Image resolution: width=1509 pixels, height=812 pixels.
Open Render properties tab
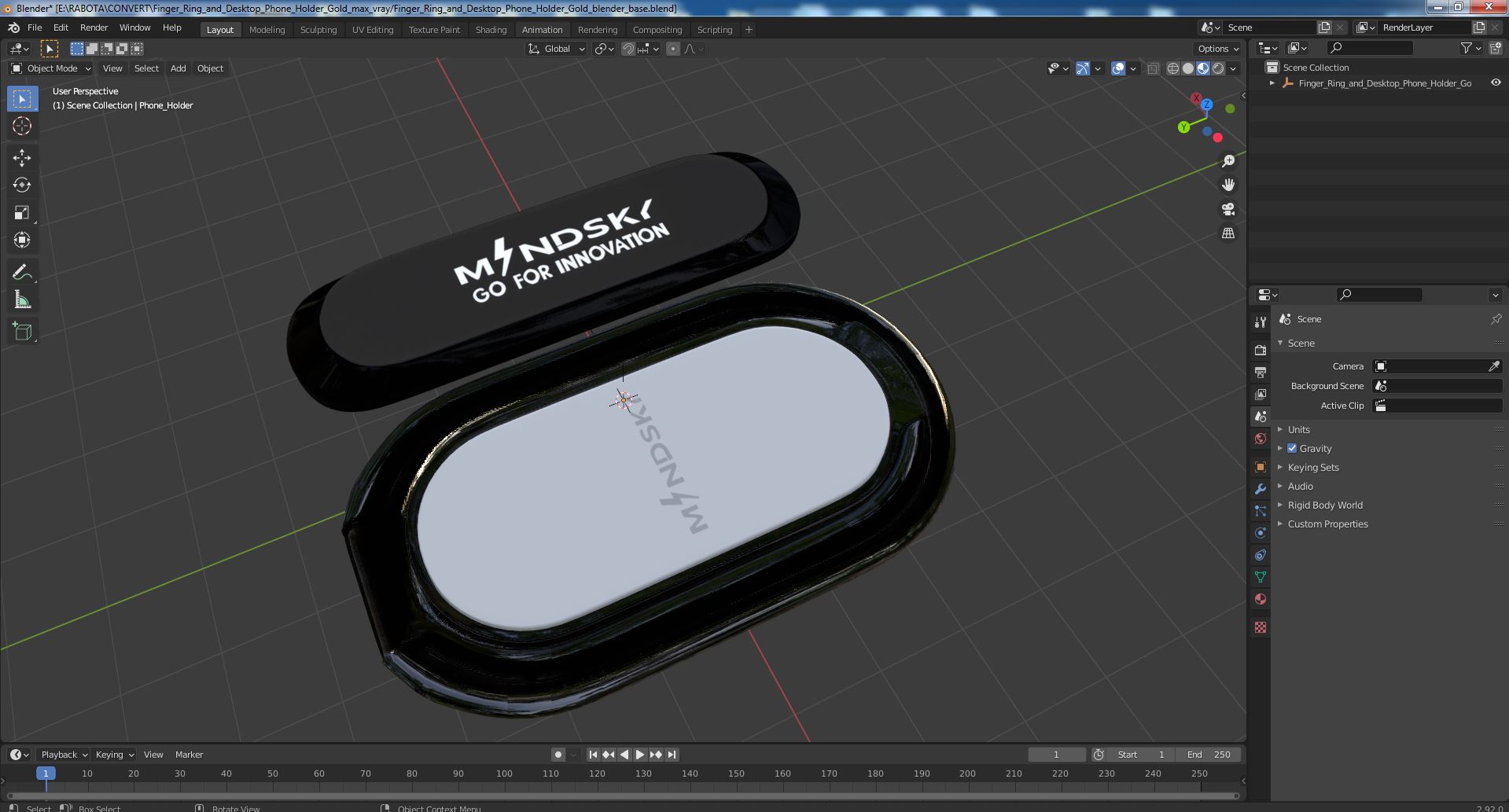point(1261,350)
